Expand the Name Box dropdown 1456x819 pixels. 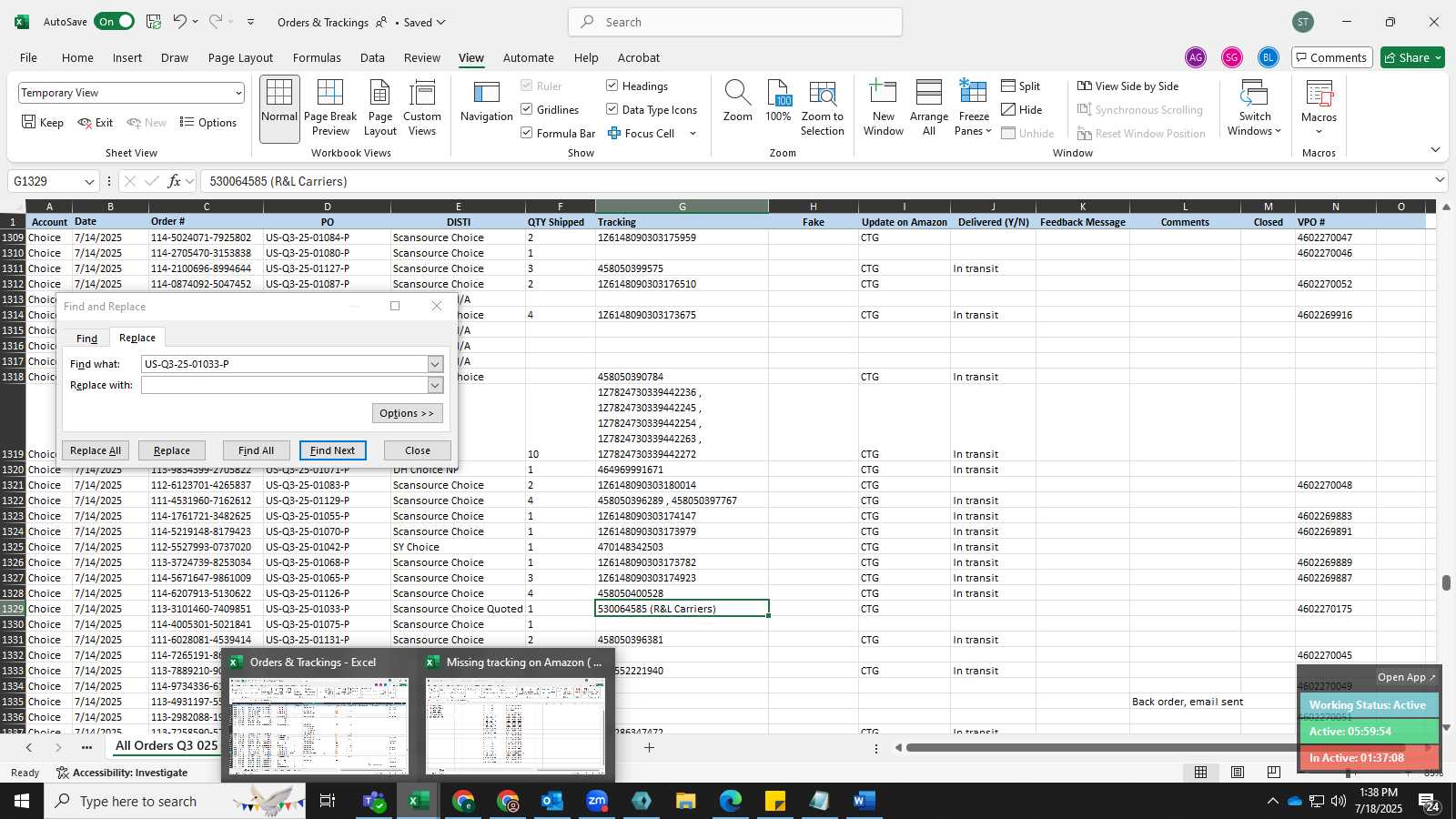tap(89, 181)
